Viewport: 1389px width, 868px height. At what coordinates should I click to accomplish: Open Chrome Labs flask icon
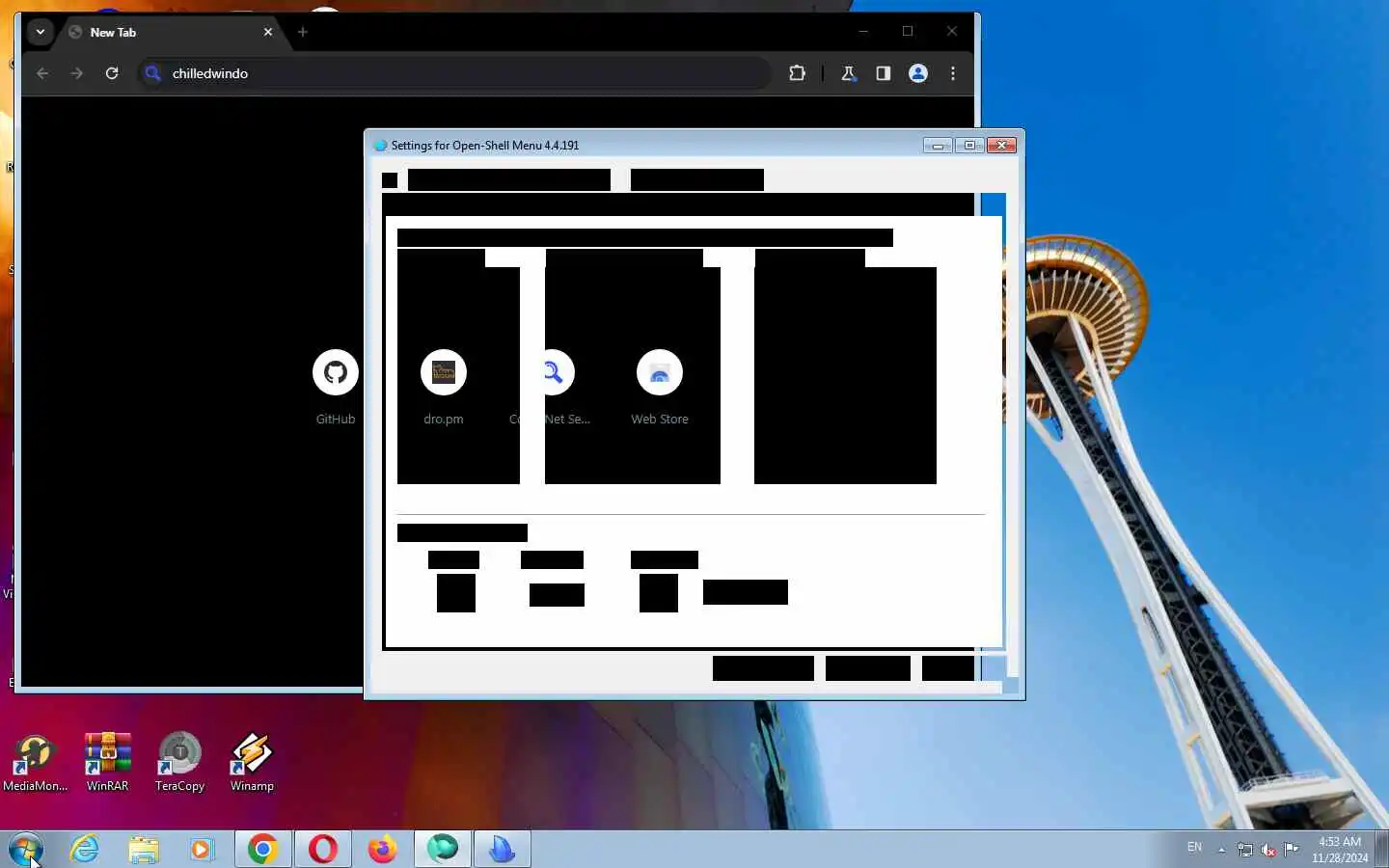coord(849,73)
